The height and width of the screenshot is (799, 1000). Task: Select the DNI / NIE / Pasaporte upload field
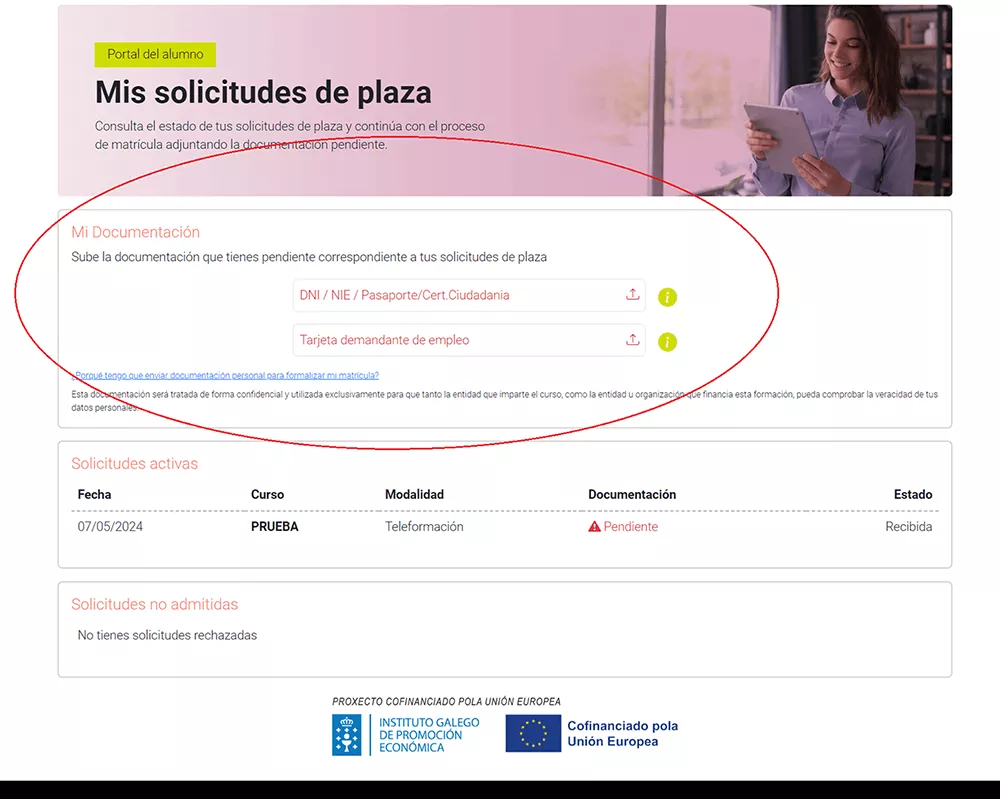click(469, 295)
